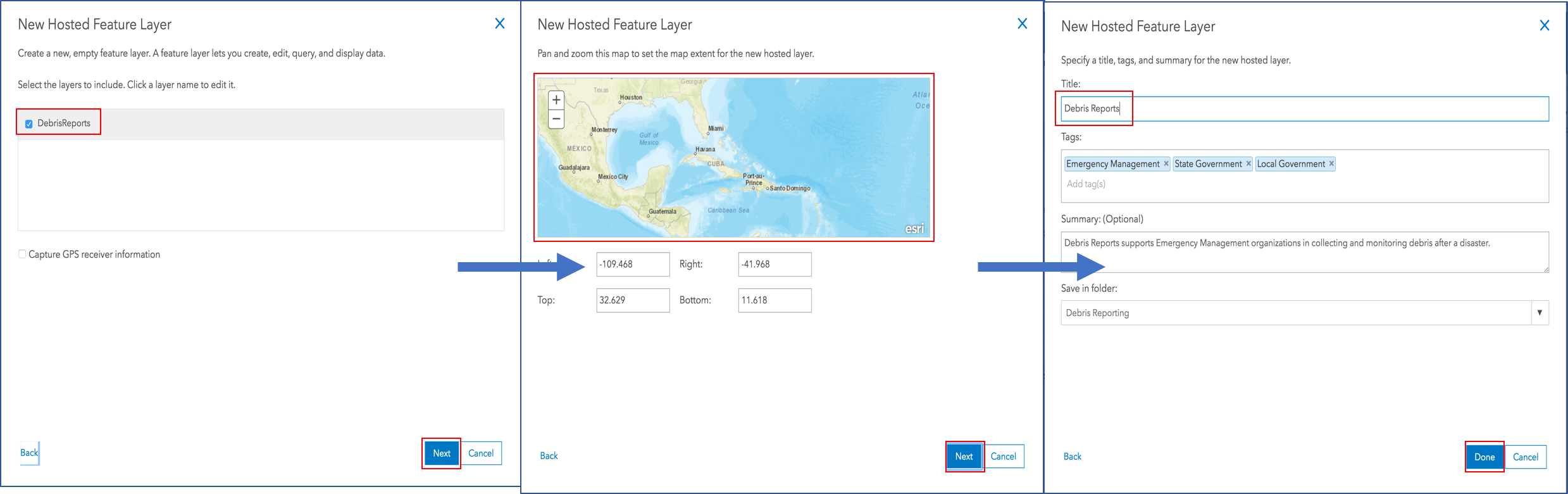The height and width of the screenshot is (494, 1568).
Task: Click Cancel in the layer selection dialog
Action: pos(481,453)
